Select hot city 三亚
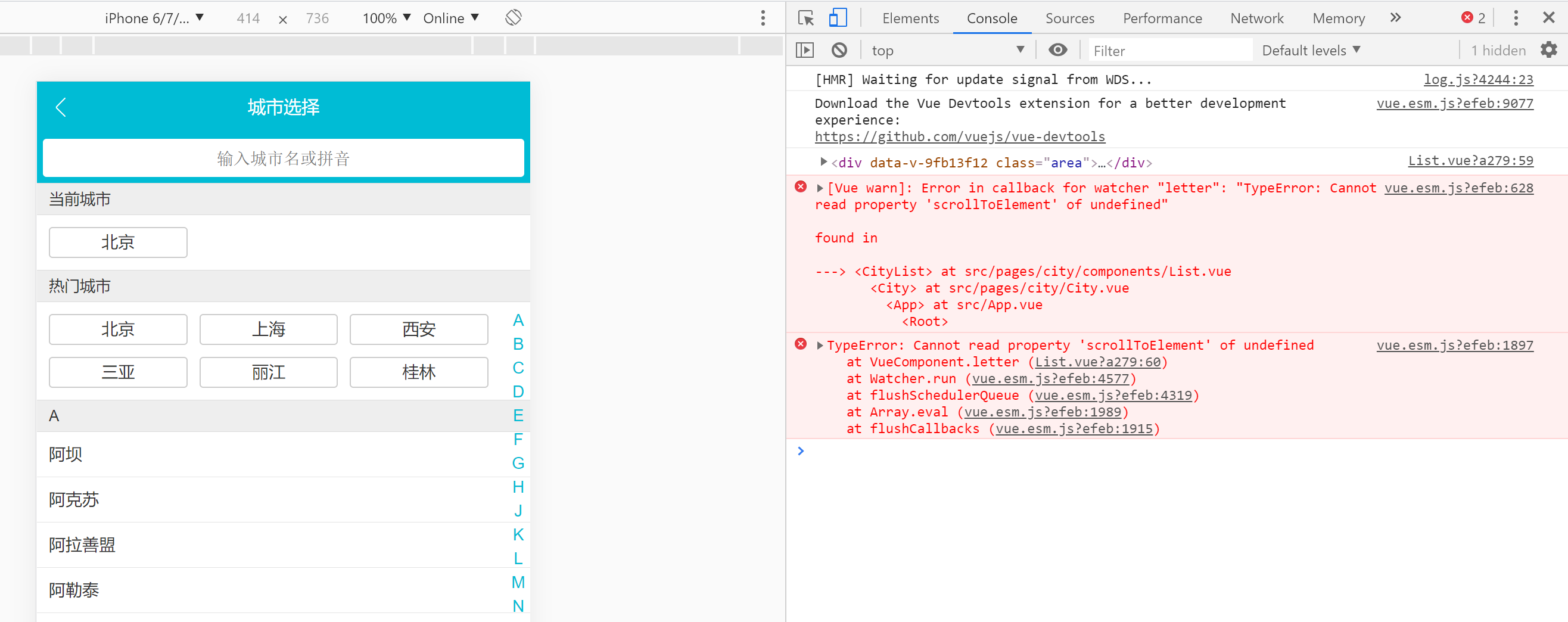 click(x=117, y=372)
